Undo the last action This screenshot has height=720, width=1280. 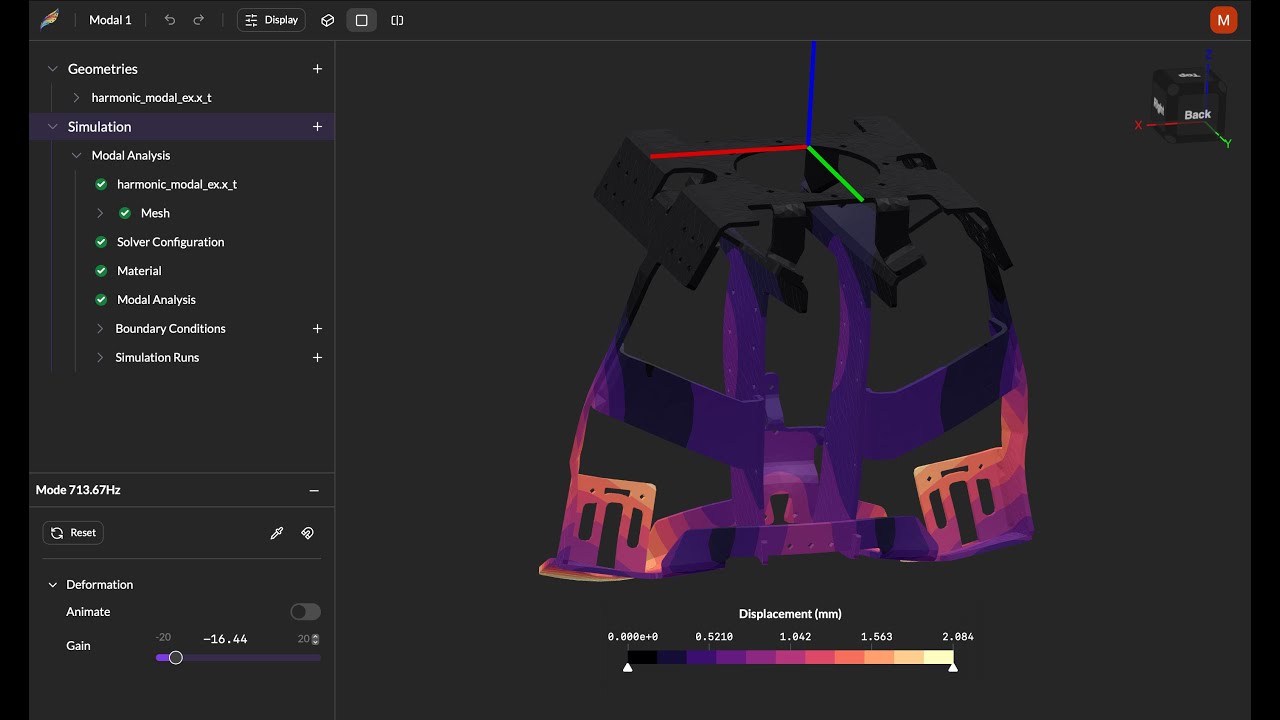tap(170, 20)
